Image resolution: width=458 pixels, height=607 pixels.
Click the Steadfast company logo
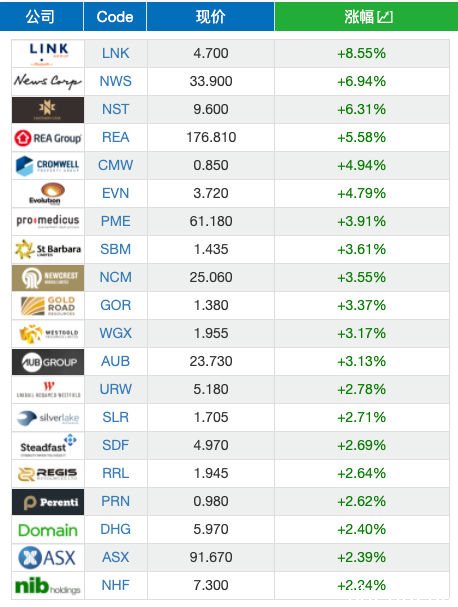(48, 446)
